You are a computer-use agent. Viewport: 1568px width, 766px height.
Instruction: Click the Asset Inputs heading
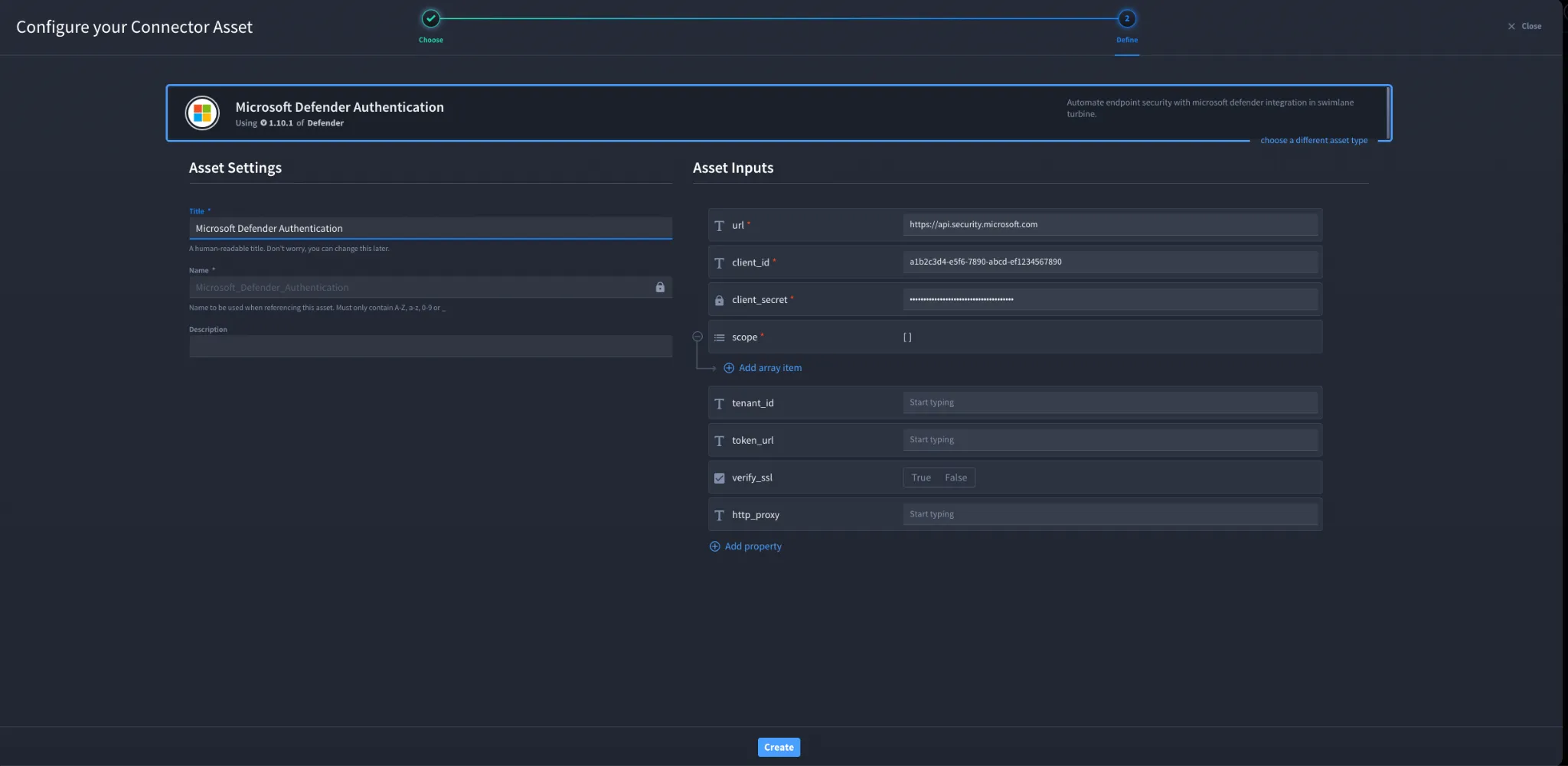pyautogui.click(x=733, y=168)
